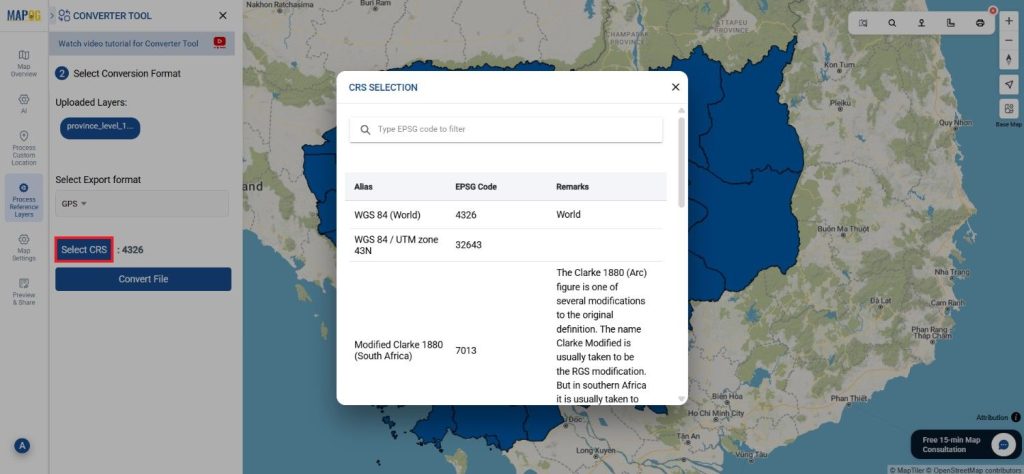Click EPSG code 32643 cell
This screenshot has width=1024, height=474.
tap(468, 245)
